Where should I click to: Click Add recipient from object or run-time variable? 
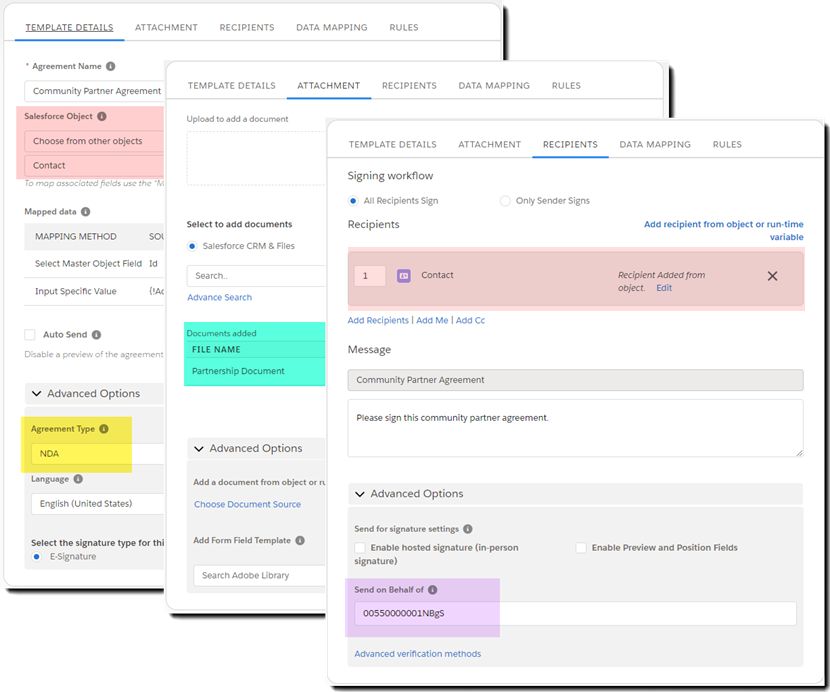(724, 230)
